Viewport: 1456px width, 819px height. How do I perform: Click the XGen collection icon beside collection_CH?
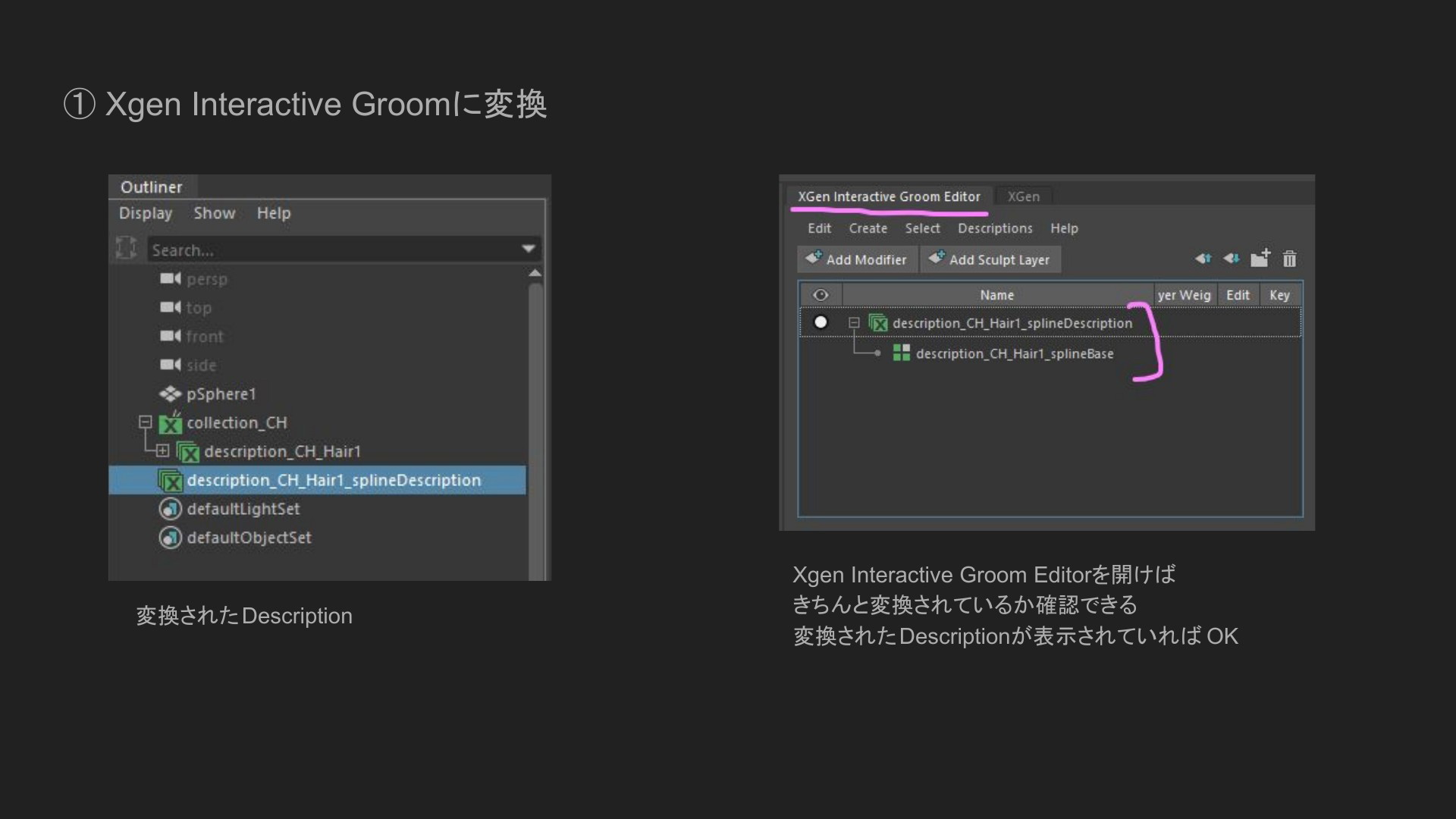(x=171, y=422)
